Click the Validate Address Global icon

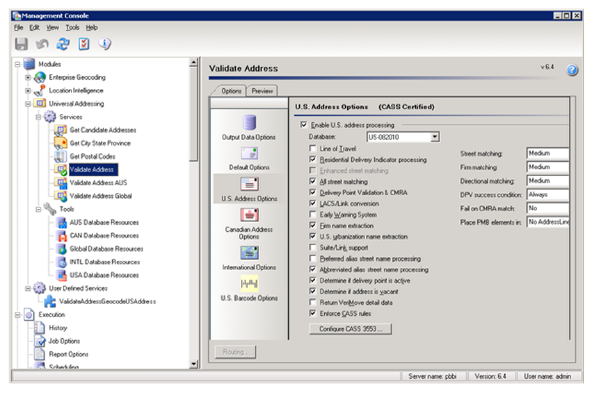[61, 196]
